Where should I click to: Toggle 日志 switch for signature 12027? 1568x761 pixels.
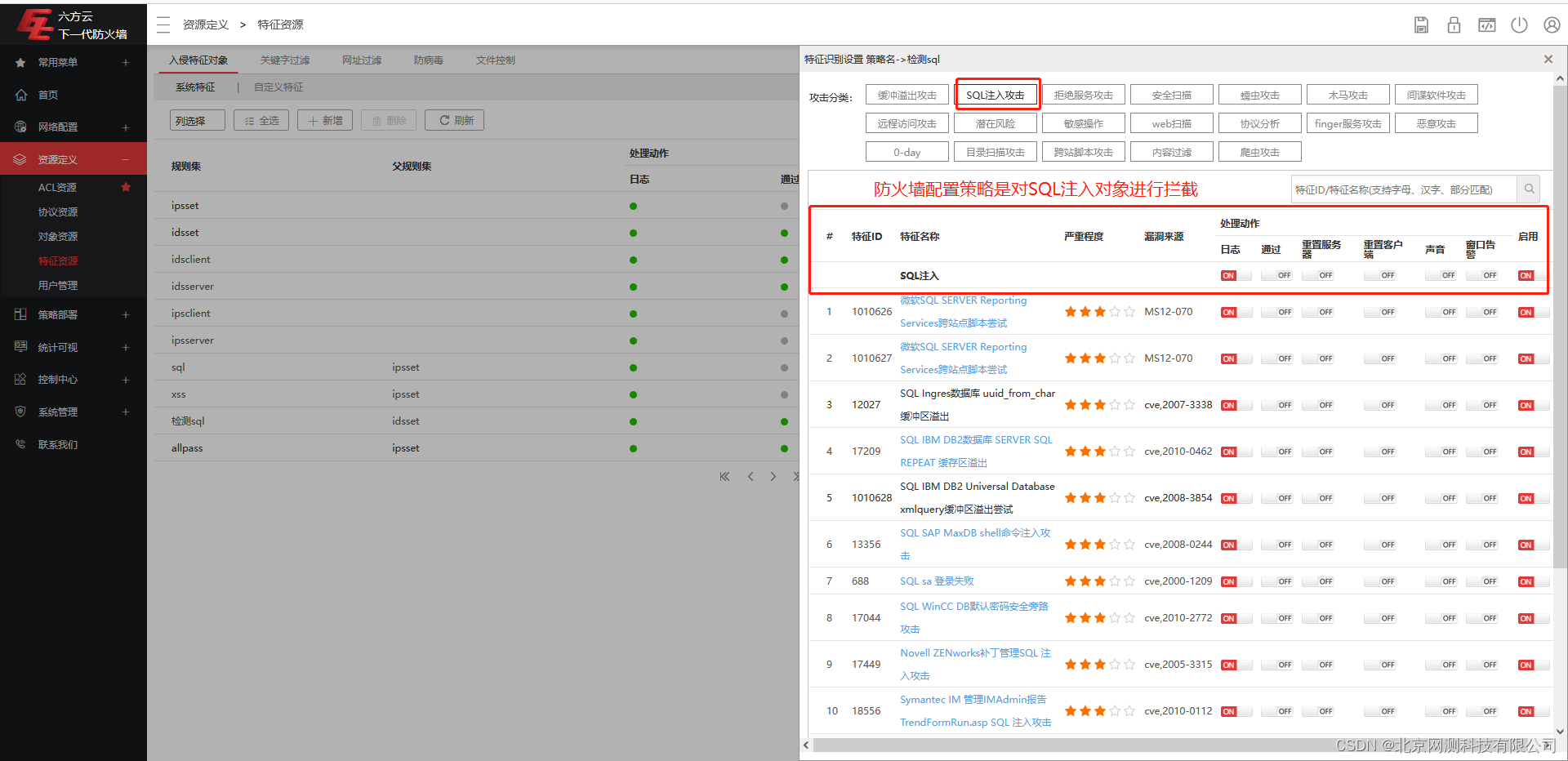(1236, 405)
